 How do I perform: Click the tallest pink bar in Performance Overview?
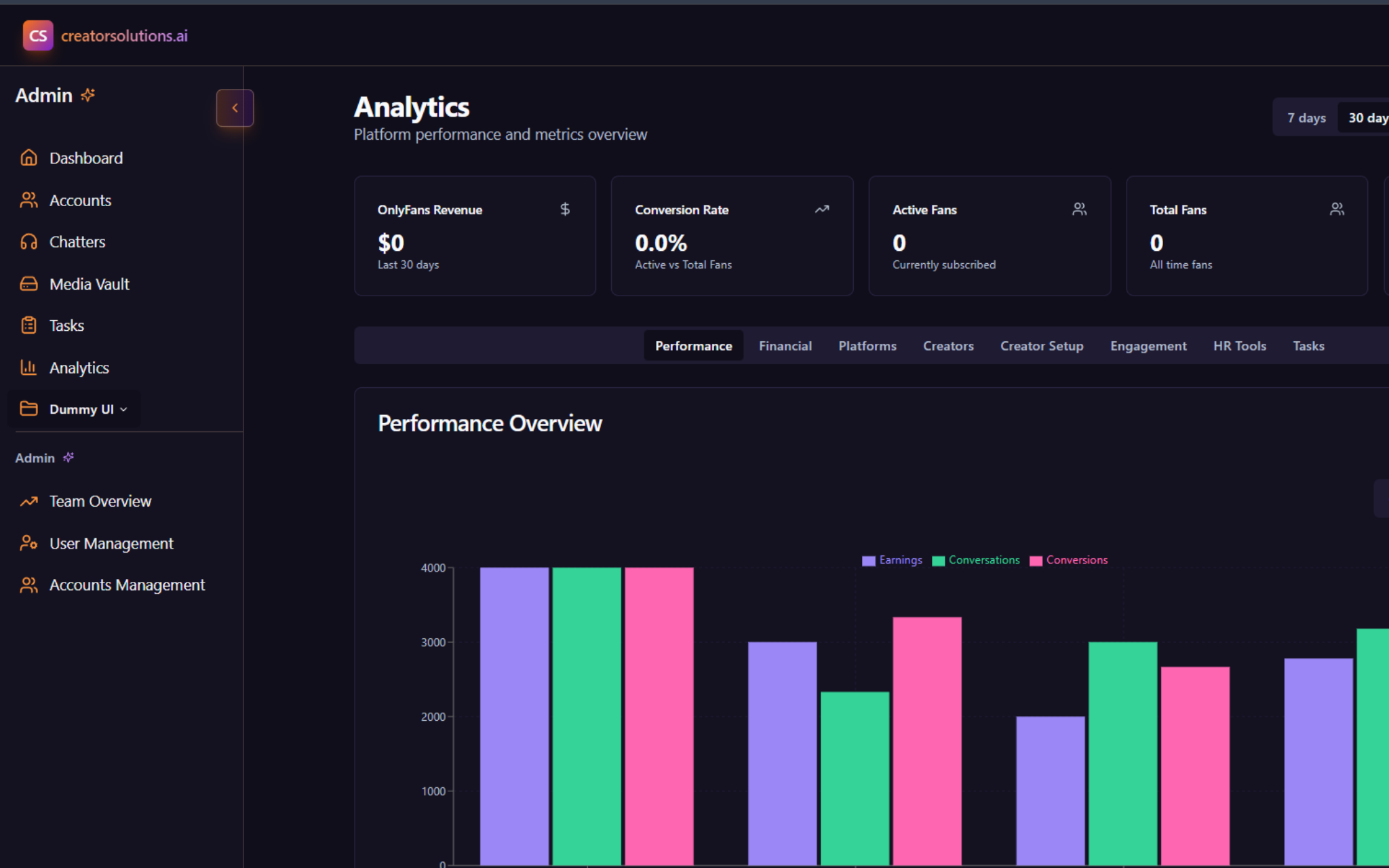658,712
